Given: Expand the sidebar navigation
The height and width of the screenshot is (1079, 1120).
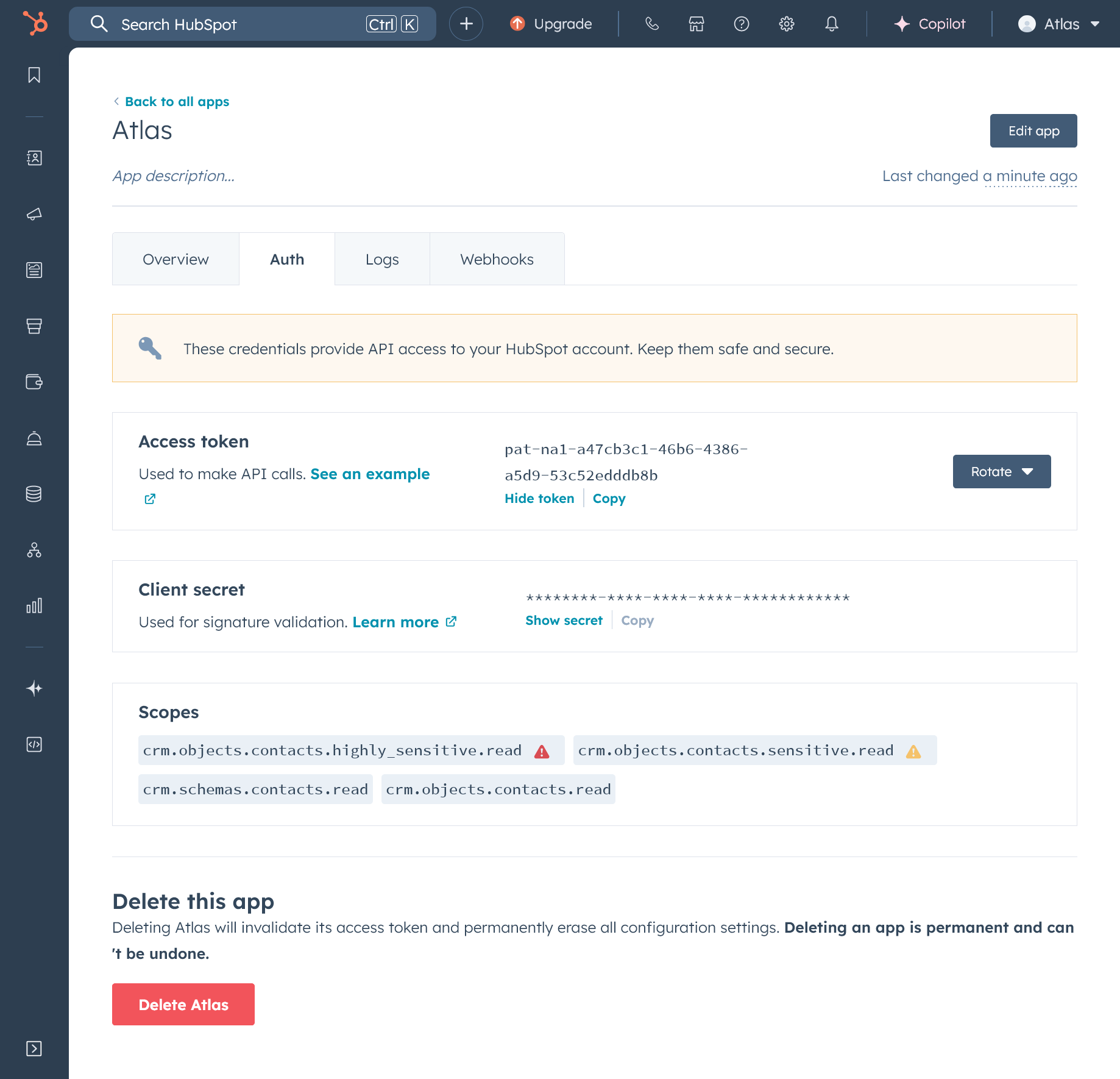Looking at the screenshot, I should (x=34, y=1049).
